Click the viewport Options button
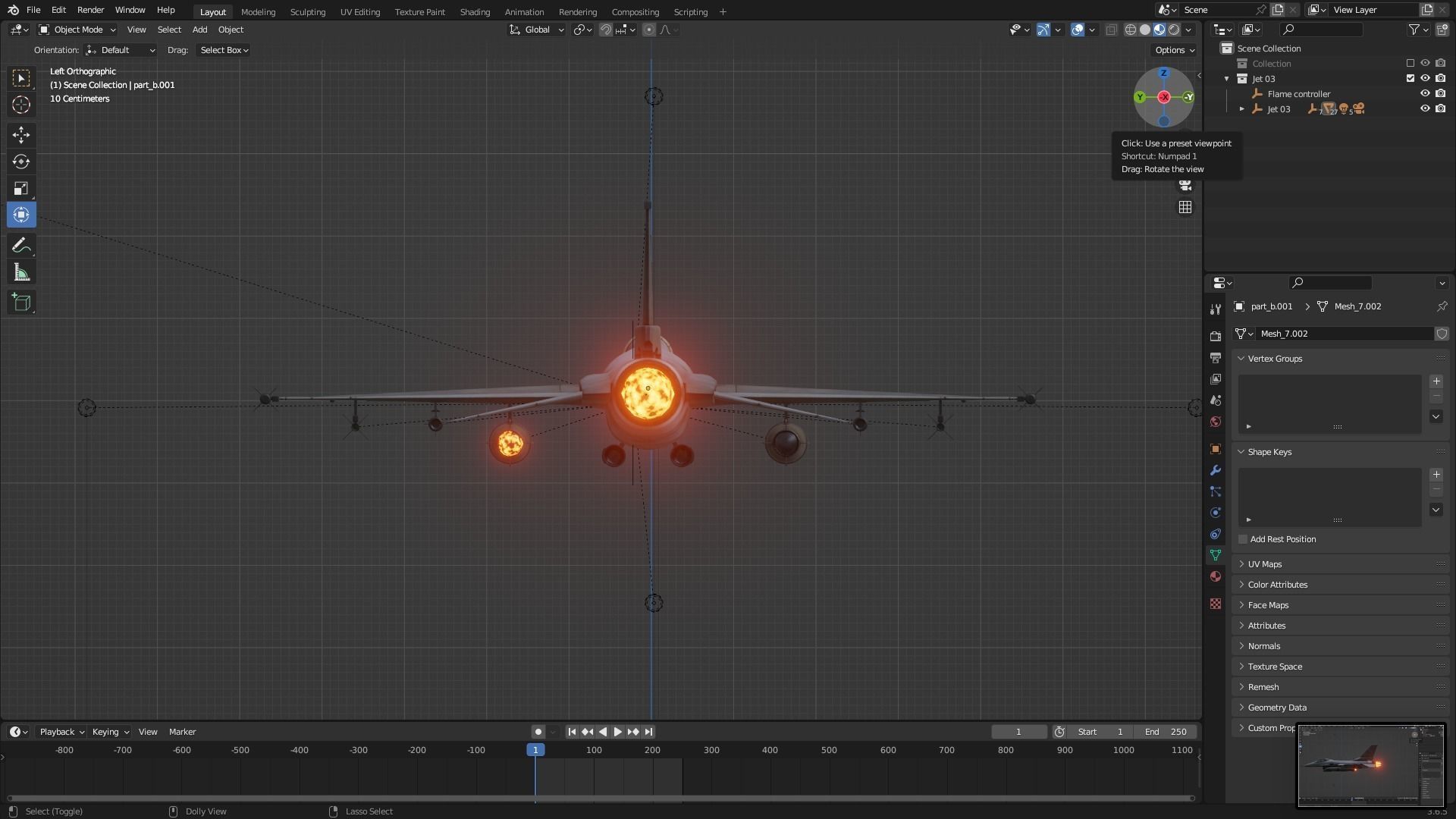 tap(1174, 50)
